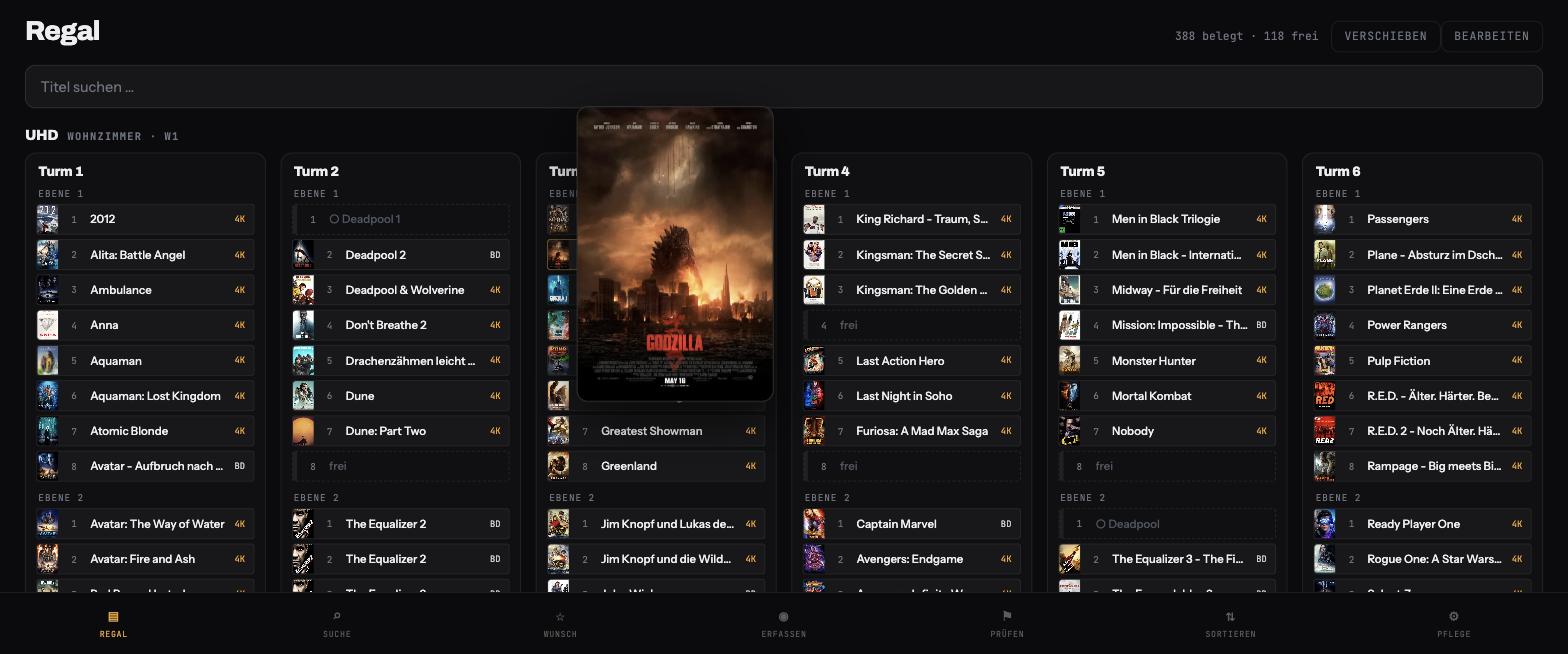
Task: Click the Don't Breathe 2 cover thumbnail
Action: click(303, 325)
